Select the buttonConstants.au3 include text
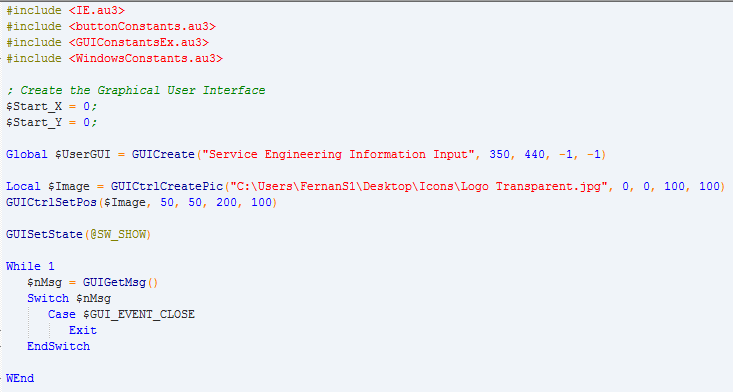Screen dimensions: 733x392 click(x=142, y=26)
